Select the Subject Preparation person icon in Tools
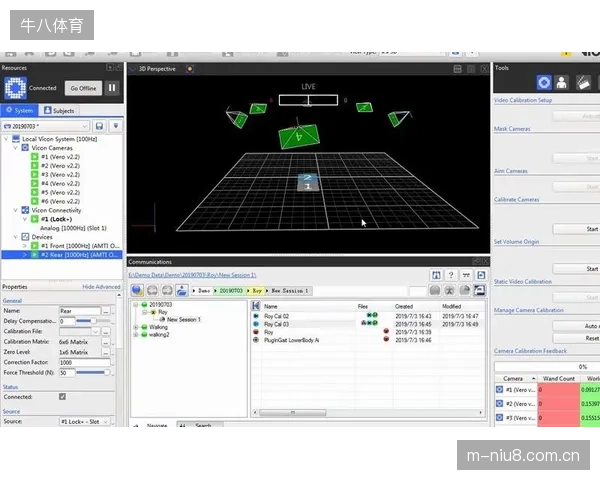 point(562,82)
